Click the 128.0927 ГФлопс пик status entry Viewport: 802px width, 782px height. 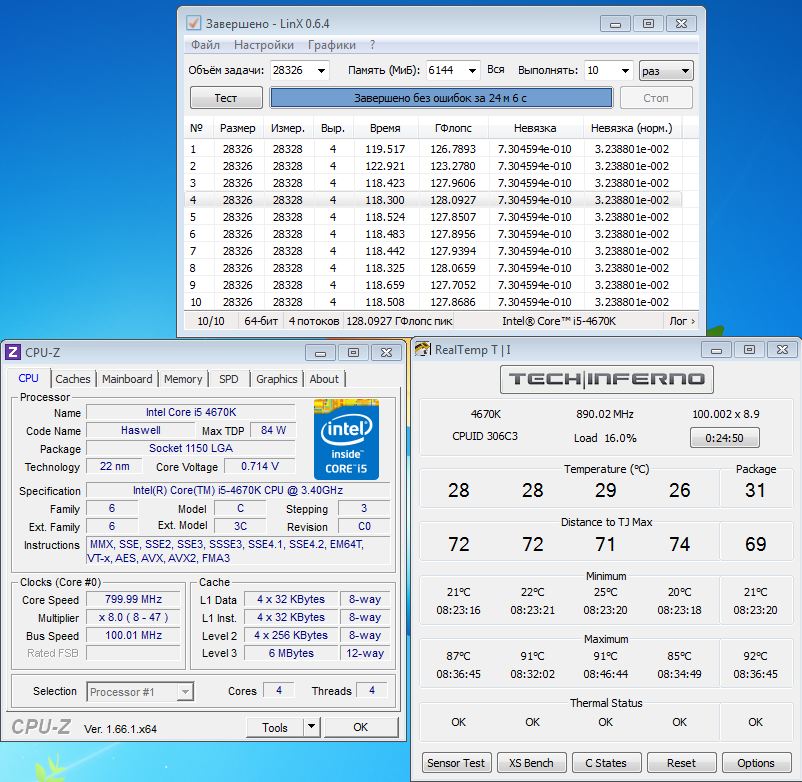pos(399,321)
